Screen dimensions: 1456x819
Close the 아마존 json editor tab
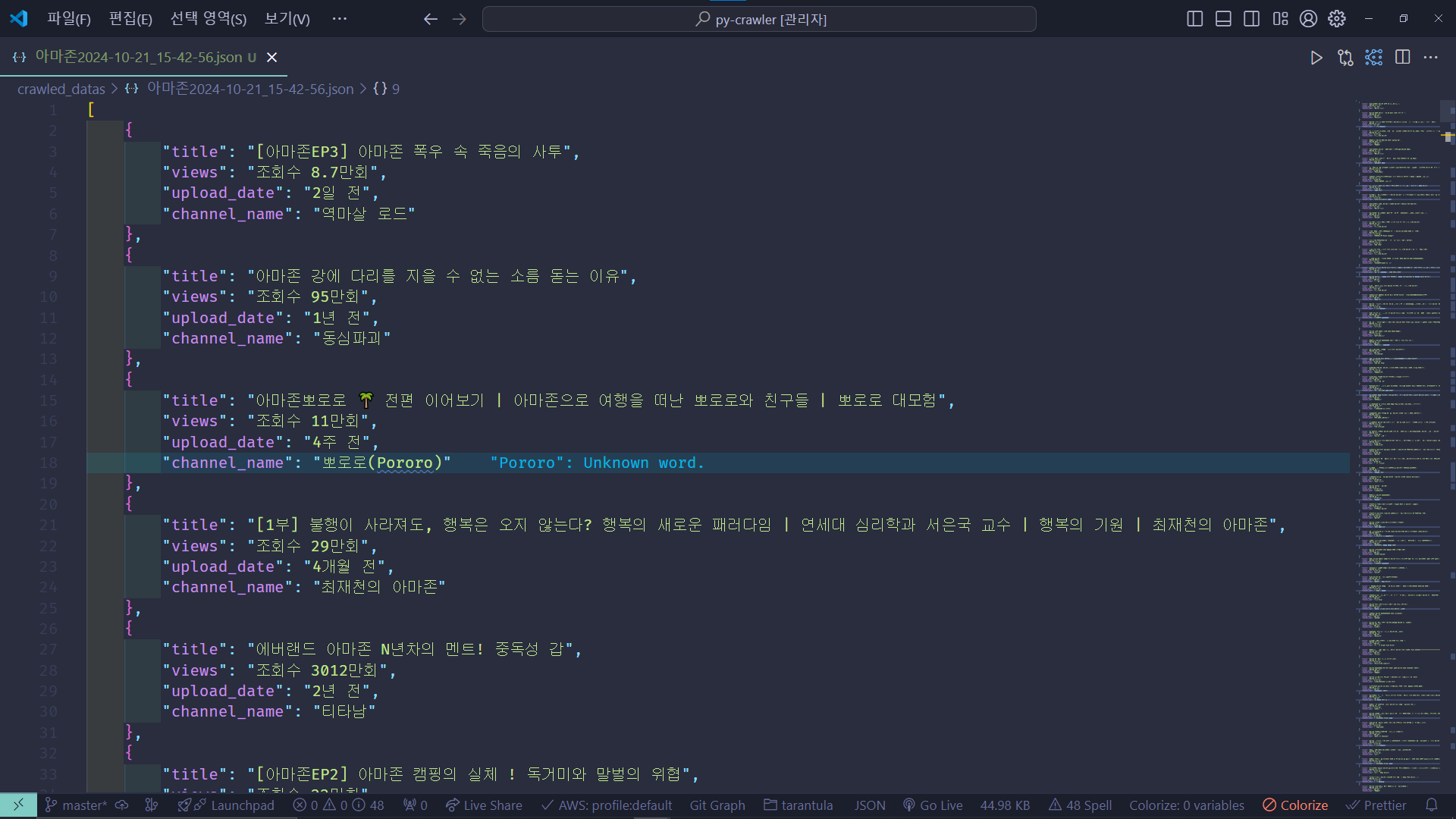click(x=272, y=58)
